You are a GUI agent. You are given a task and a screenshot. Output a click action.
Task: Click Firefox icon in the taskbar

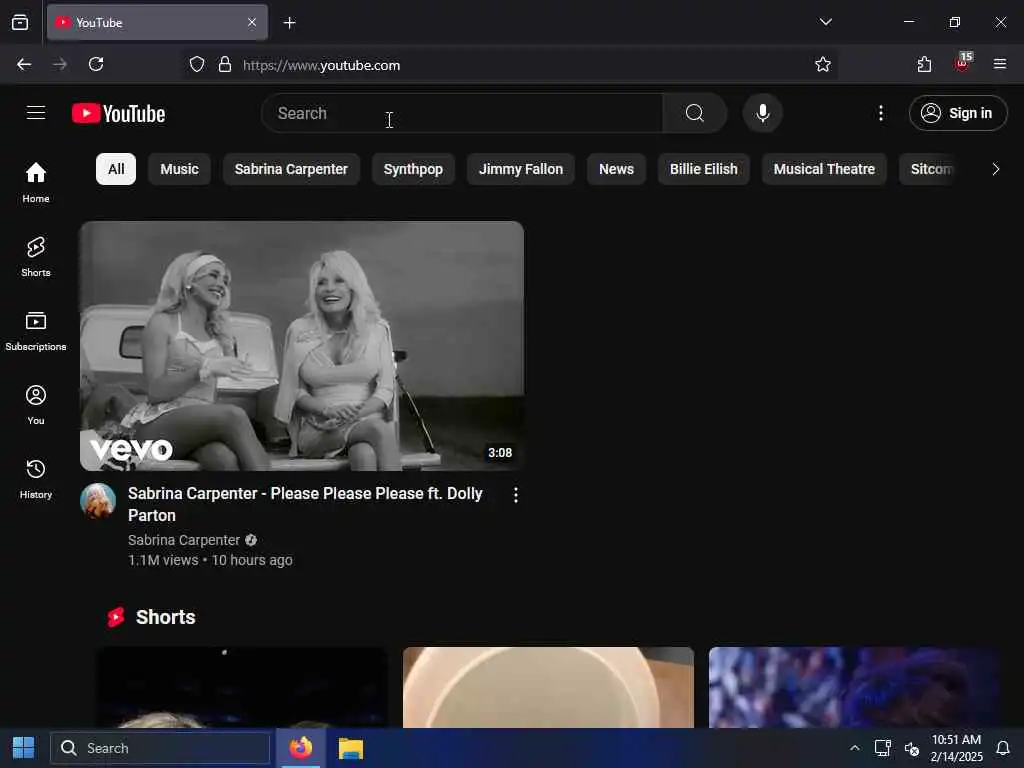point(301,748)
